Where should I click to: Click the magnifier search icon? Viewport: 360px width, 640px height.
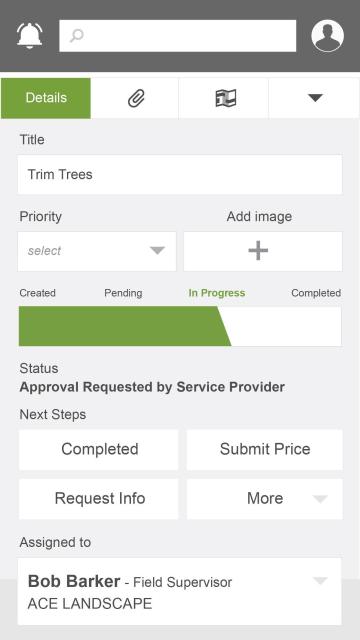(x=76, y=36)
